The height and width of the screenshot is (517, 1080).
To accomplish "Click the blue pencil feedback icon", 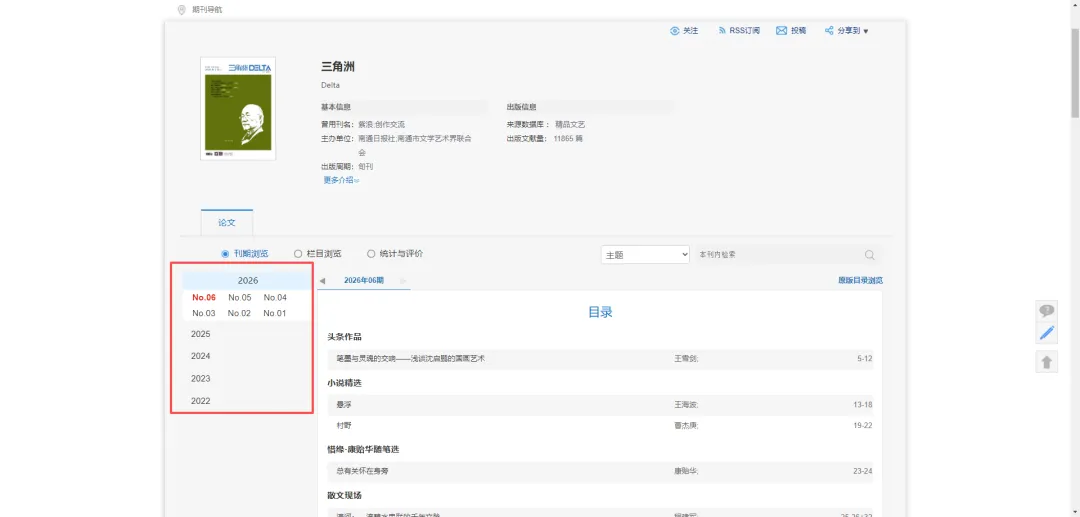I will click(1046, 334).
